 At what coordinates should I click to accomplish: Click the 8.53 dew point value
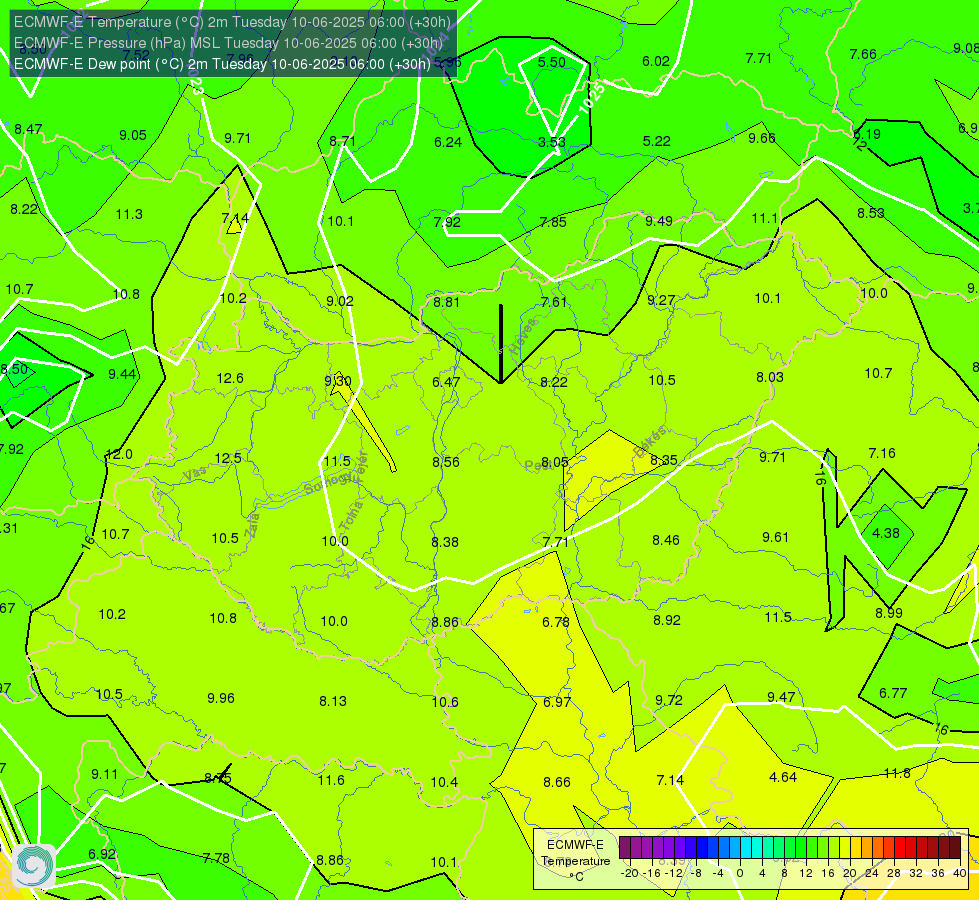pos(870,214)
